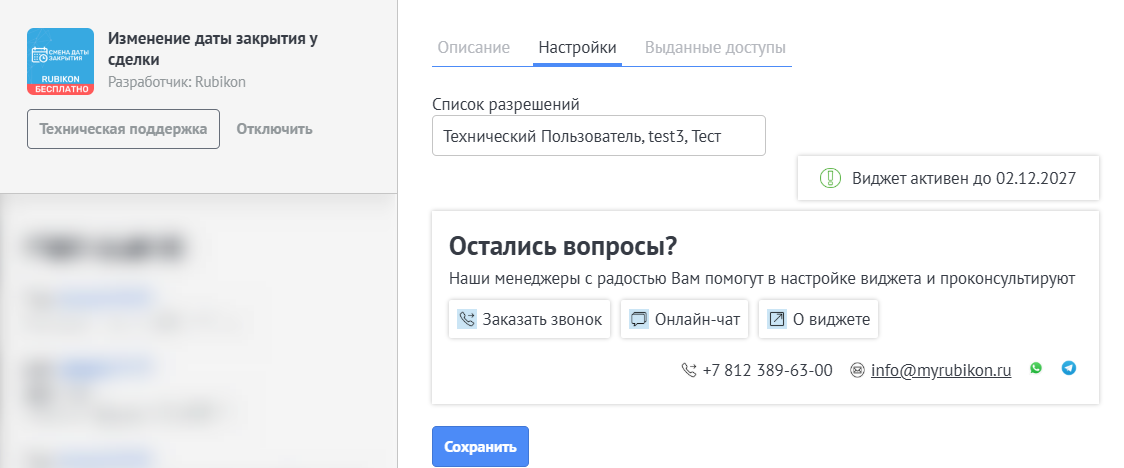Click the green exclamation status icon

pyautogui.click(x=830, y=178)
